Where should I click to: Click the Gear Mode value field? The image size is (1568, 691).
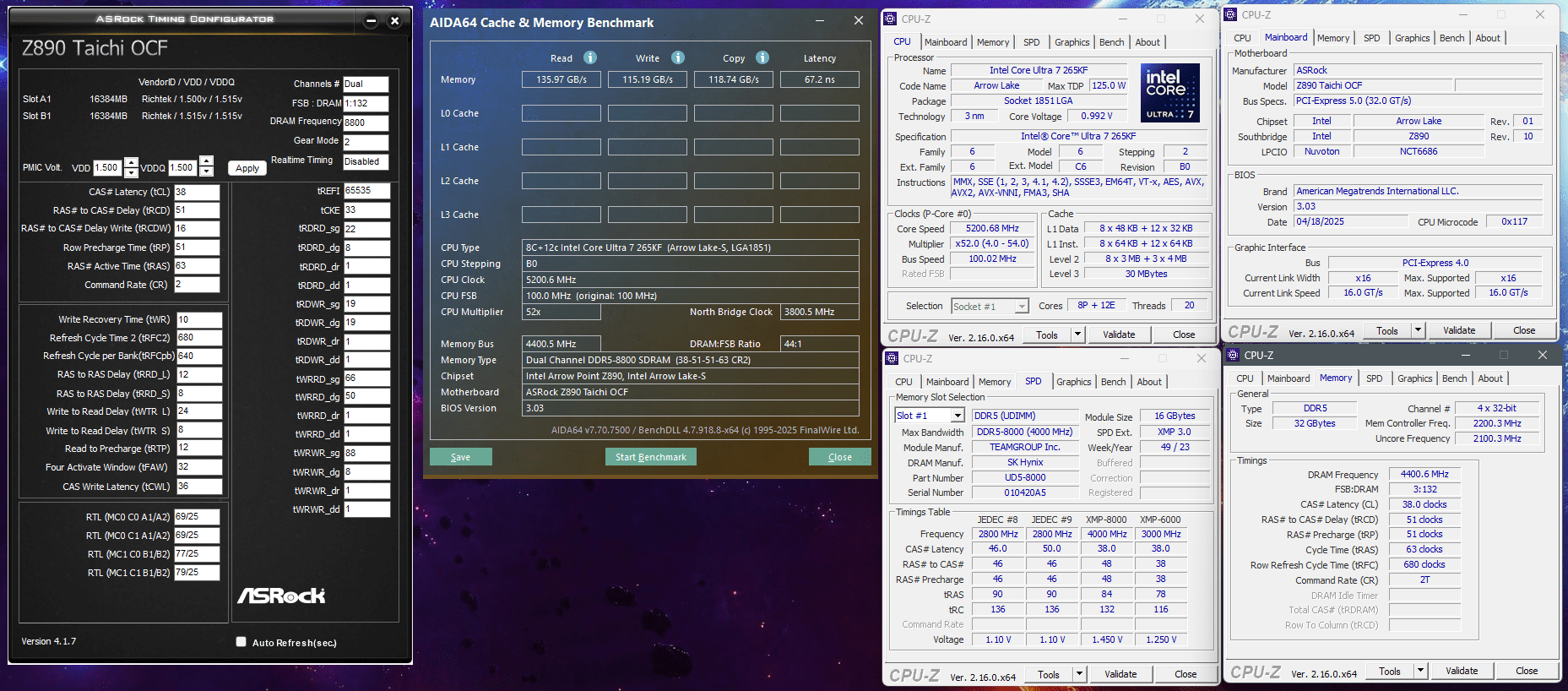pos(366,141)
